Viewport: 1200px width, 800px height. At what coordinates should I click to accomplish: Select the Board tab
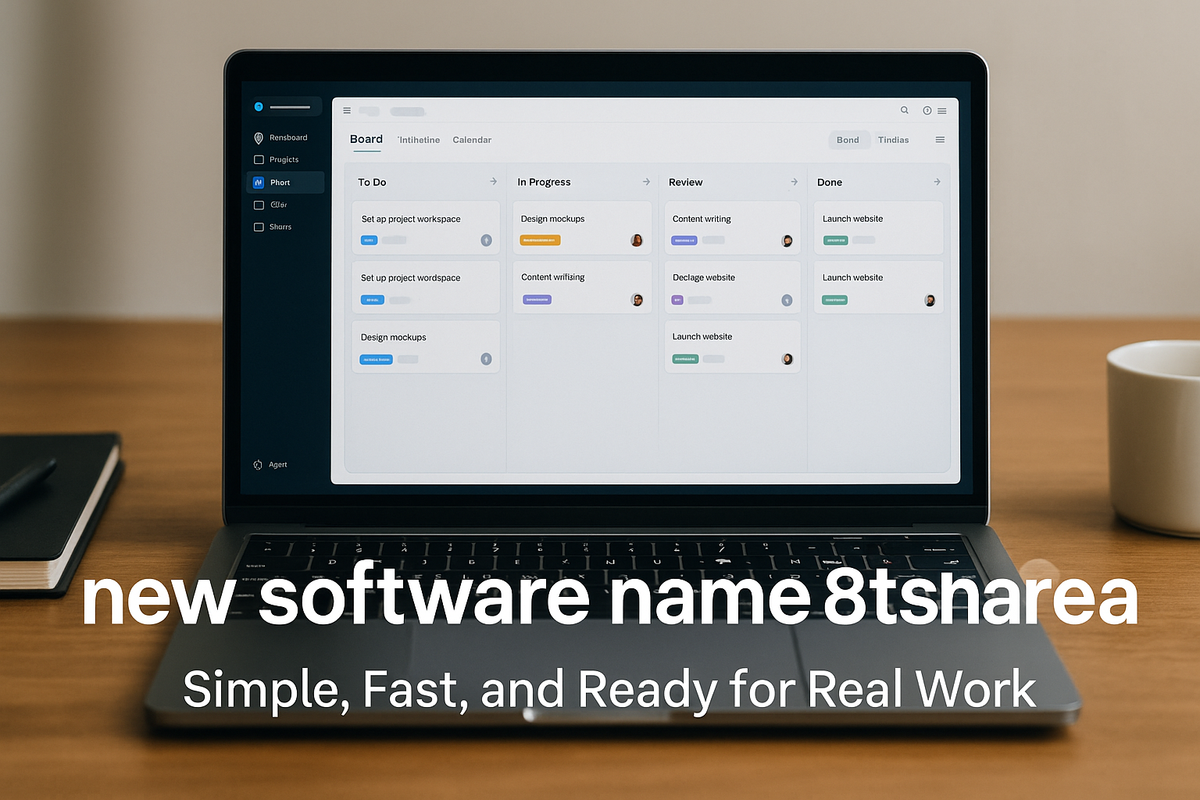(366, 140)
